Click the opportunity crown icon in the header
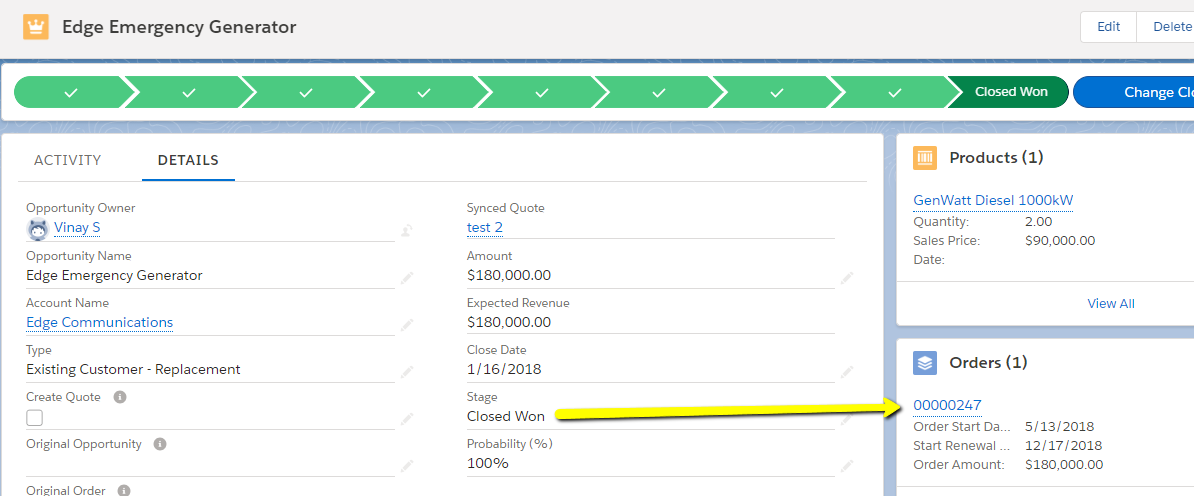1194x496 pixels. point(36,27)
